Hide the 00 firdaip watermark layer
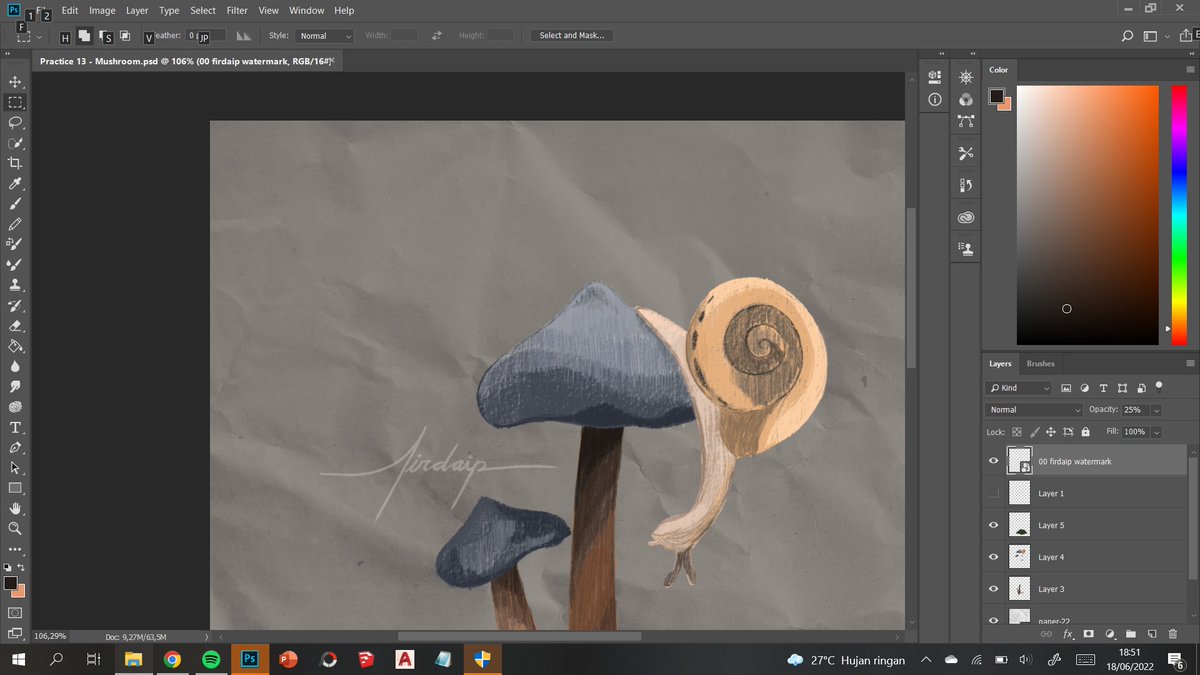Screen dimensions: 1200x675 click(x=993, y=461)
